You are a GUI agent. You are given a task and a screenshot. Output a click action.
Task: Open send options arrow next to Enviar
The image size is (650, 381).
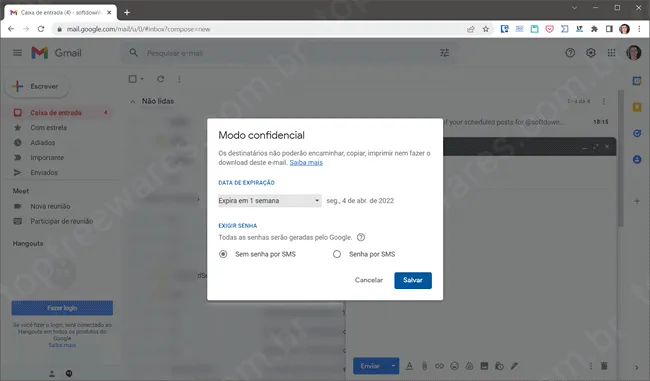393,366
